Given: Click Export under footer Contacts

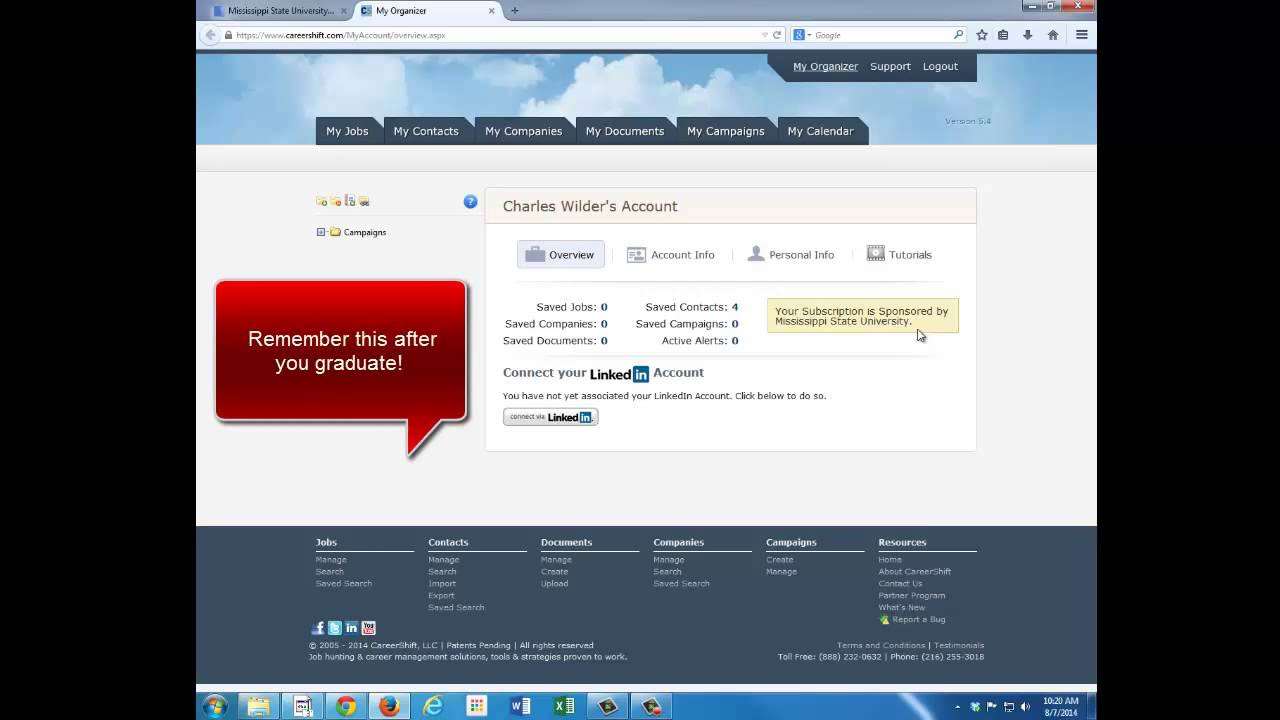Looking at the screenshot, I should click(x=441, y=596).
